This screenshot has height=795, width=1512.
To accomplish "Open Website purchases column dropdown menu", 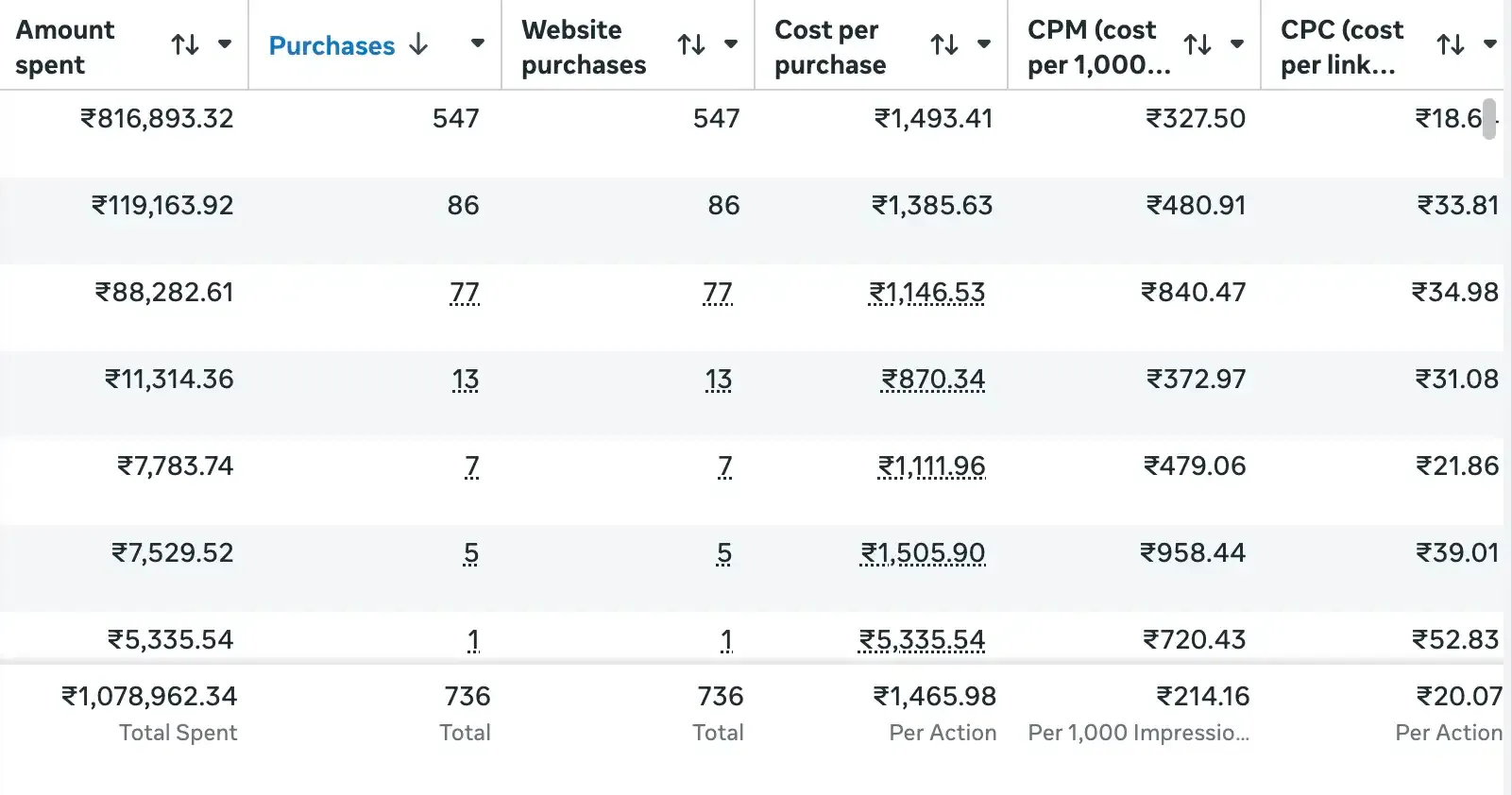I will pyautogui.click(x=731, y=44).
